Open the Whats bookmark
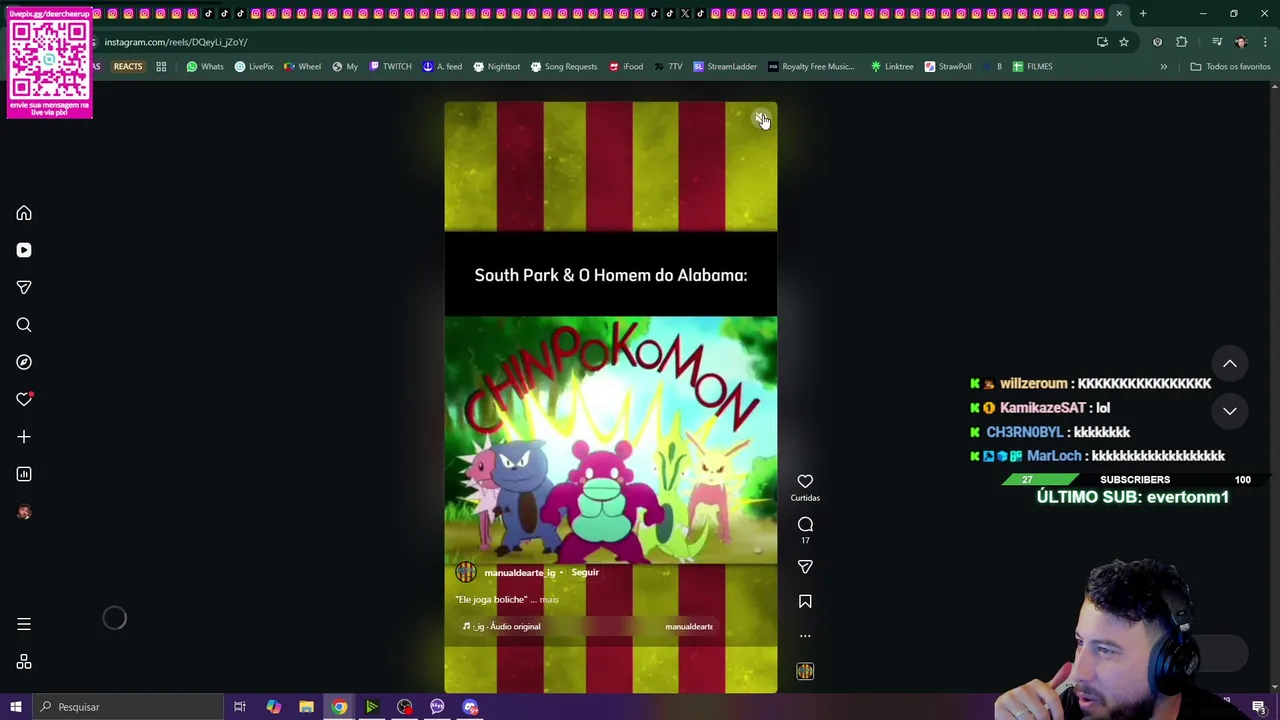 [205, 66]
